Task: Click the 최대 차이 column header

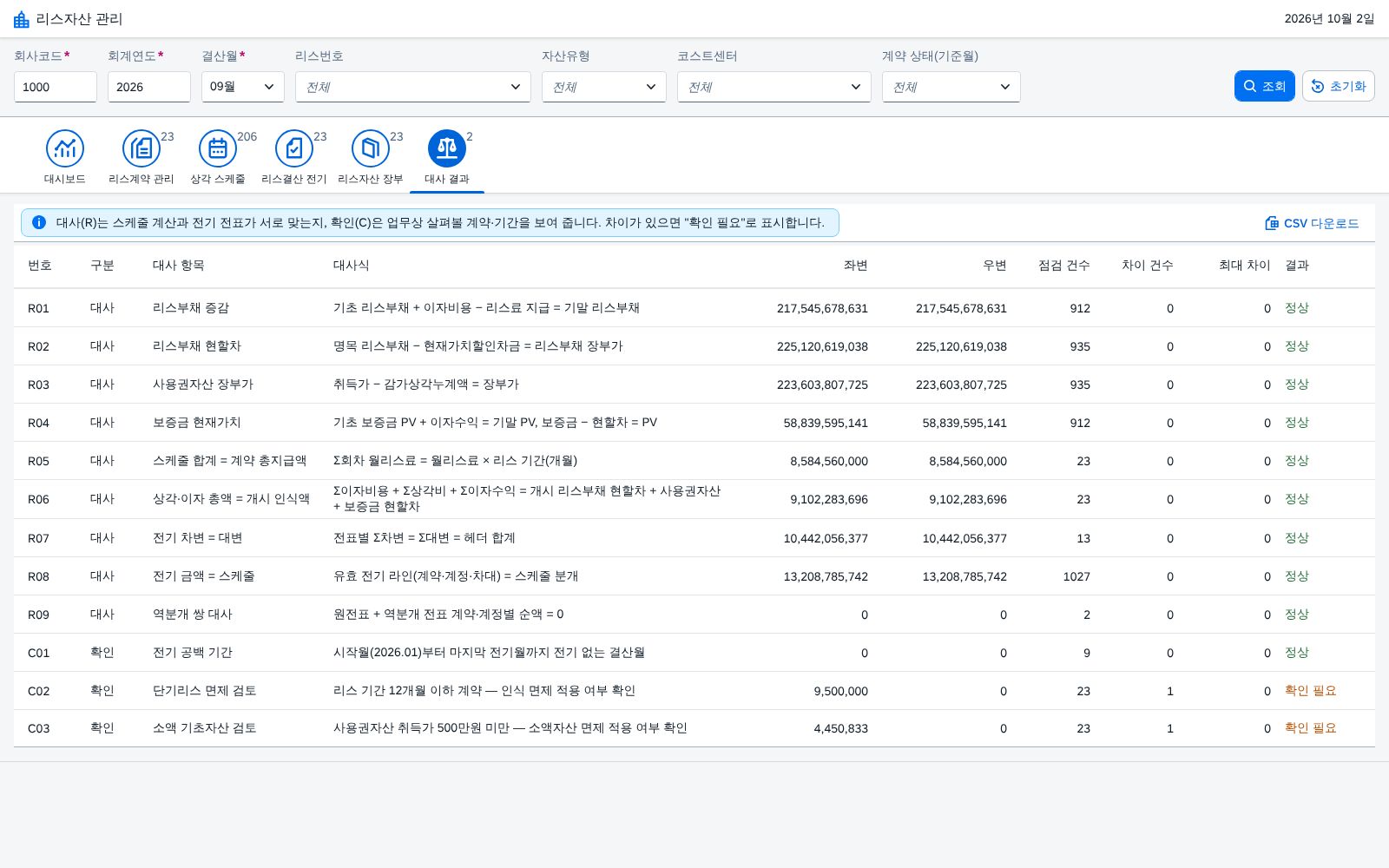Action: click(x=1244, y=266)
